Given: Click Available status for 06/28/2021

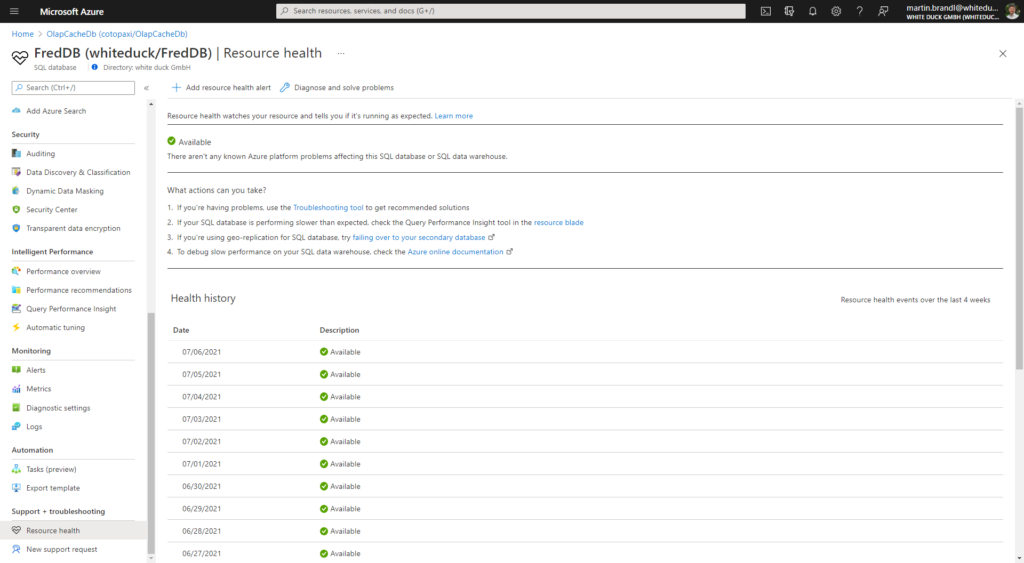Looking at the screenshot, I should click(340, 531).
